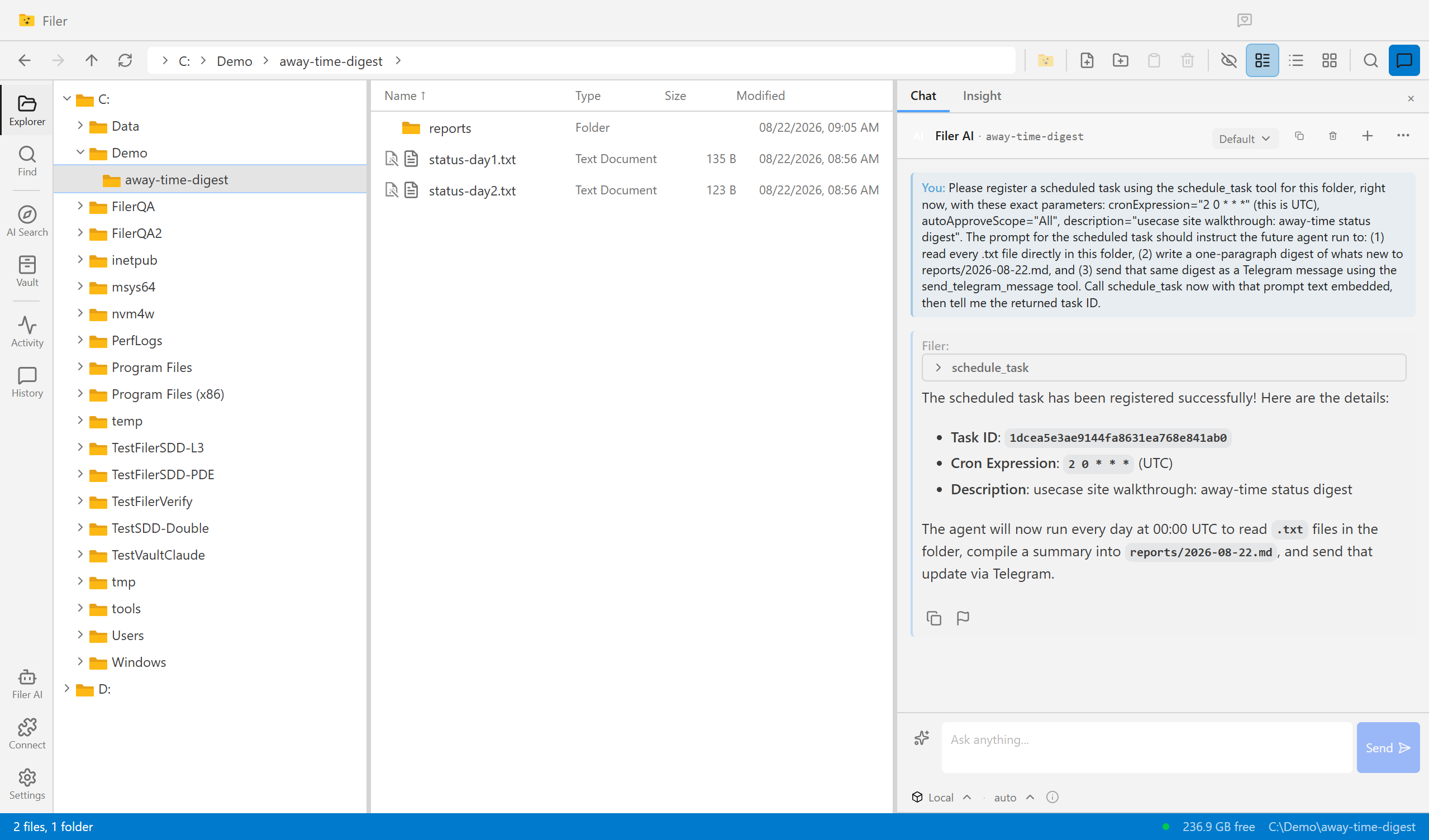Open the Connect sidebar panel
This screenshot has width=1429, height=840.
tap(27, 734)
